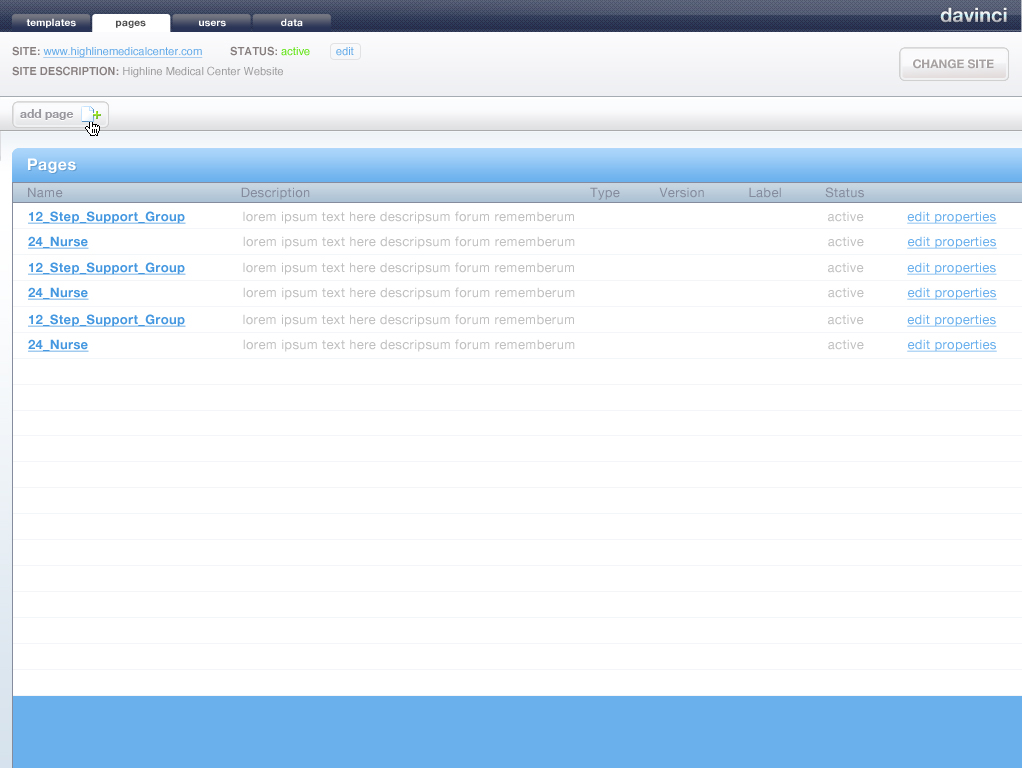
Task: Open the second 24_Nurse page link
Action: click(58, 293)
